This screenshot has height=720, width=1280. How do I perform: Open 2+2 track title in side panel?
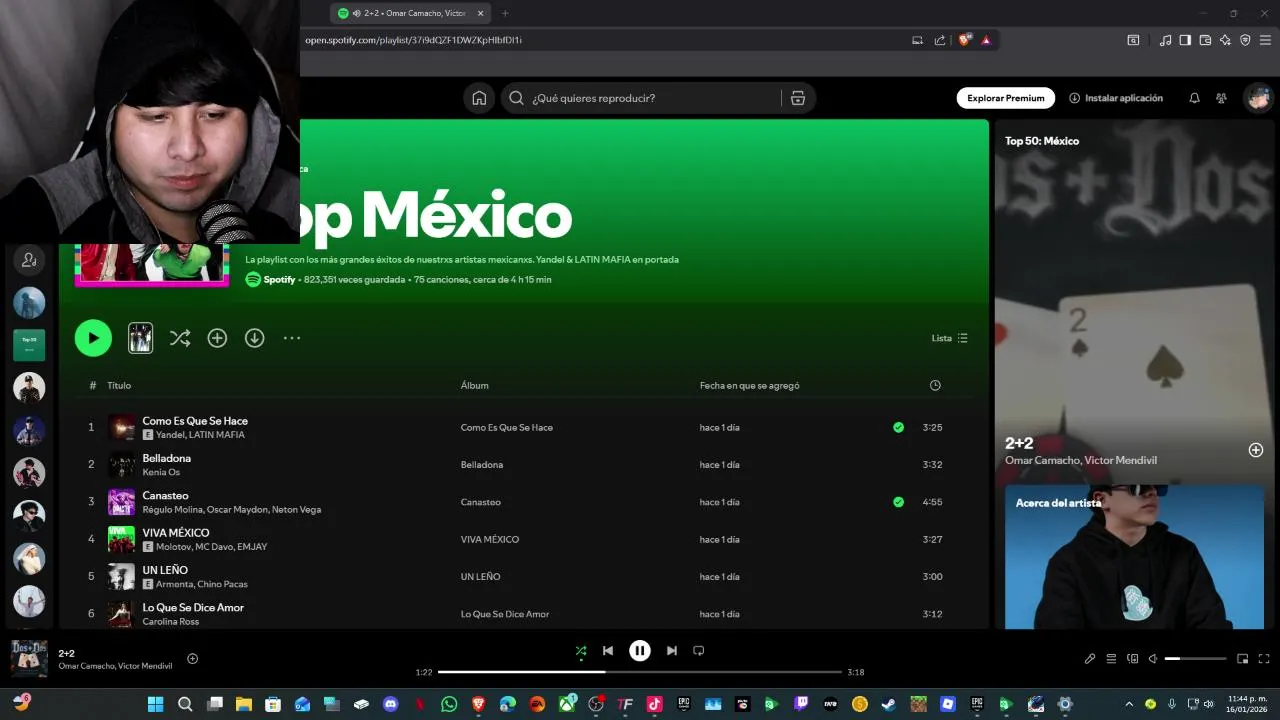(x=1019, y=443)
